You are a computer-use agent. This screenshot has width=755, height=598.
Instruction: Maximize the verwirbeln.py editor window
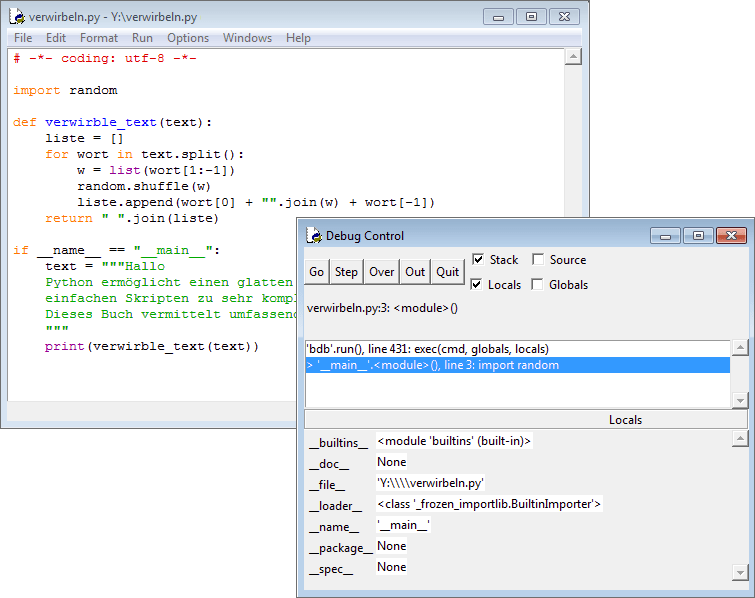point(531,17)
